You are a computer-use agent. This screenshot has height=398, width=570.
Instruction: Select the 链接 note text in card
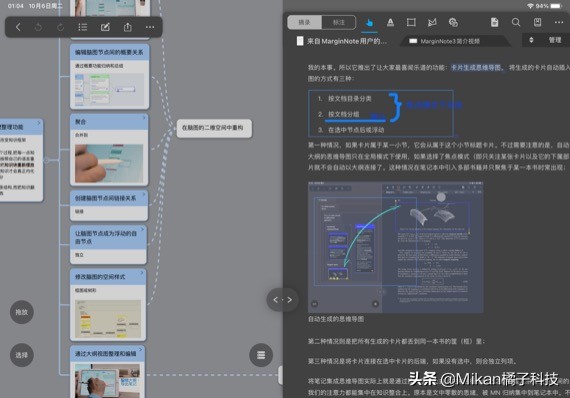click(79, 211)
